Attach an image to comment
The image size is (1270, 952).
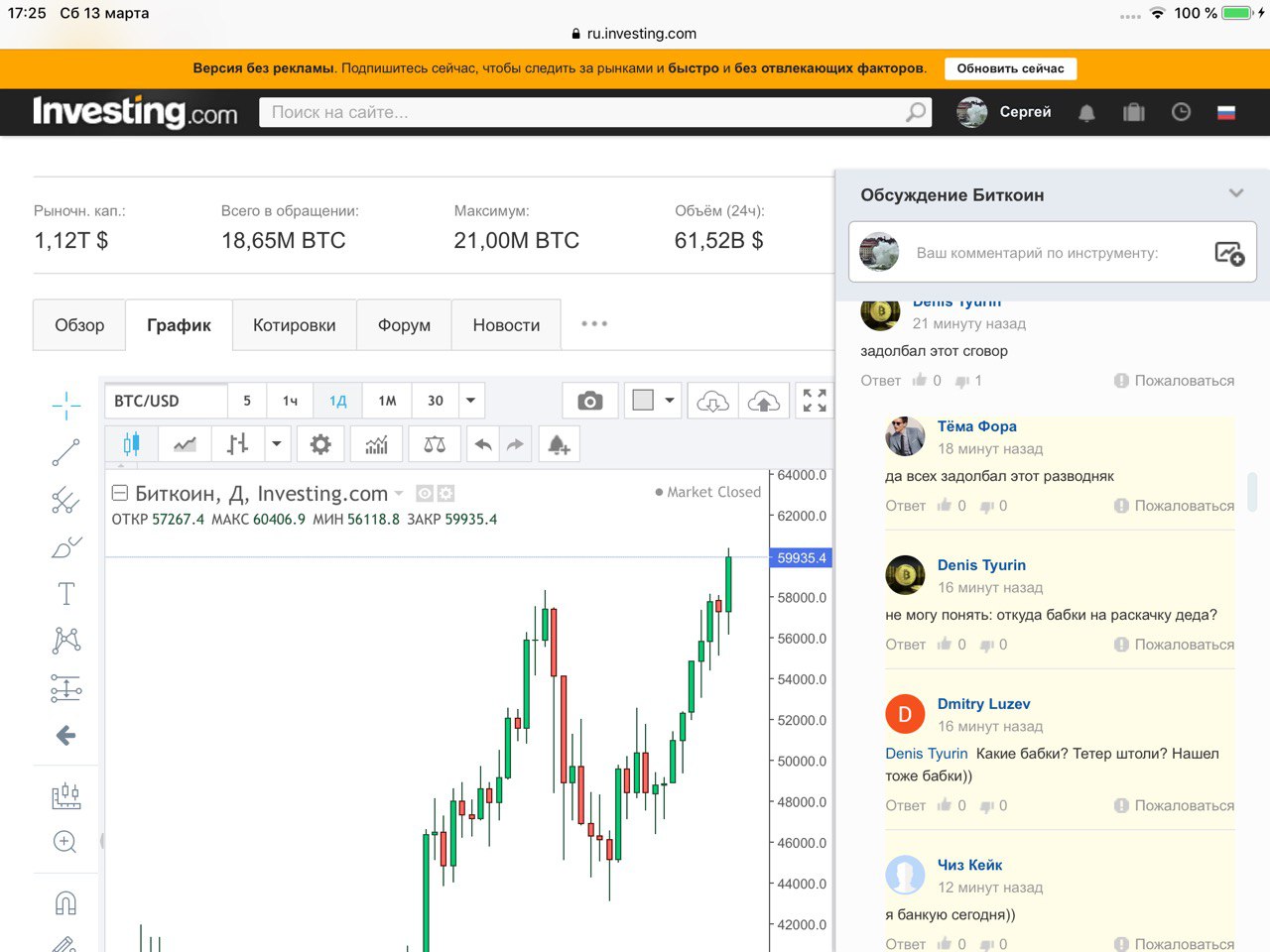click(1229, 253)
